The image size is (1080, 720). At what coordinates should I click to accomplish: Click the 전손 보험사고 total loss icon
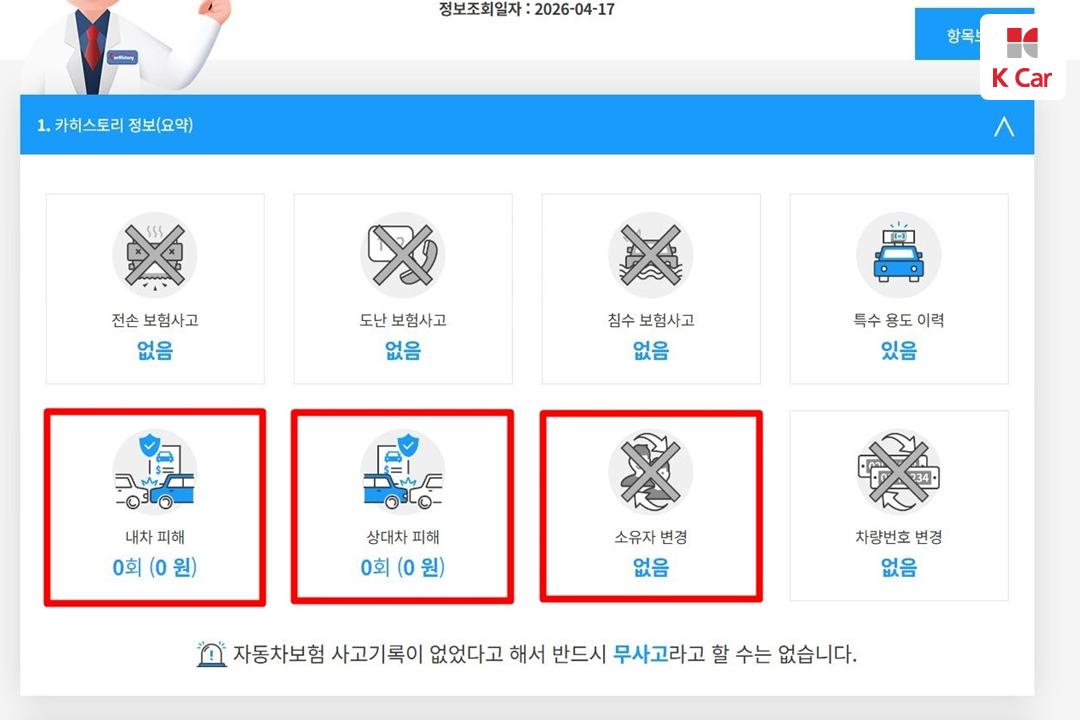[155, 255]
